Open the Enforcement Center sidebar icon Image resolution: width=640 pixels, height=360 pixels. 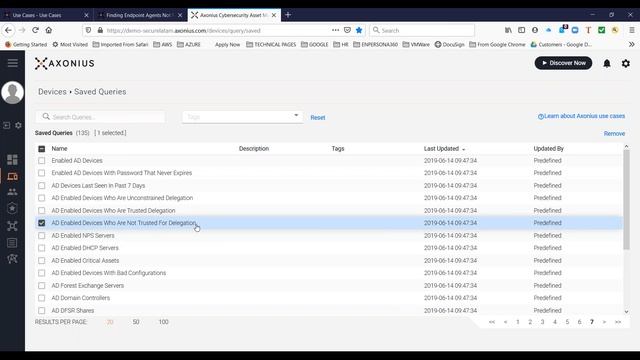12,208
